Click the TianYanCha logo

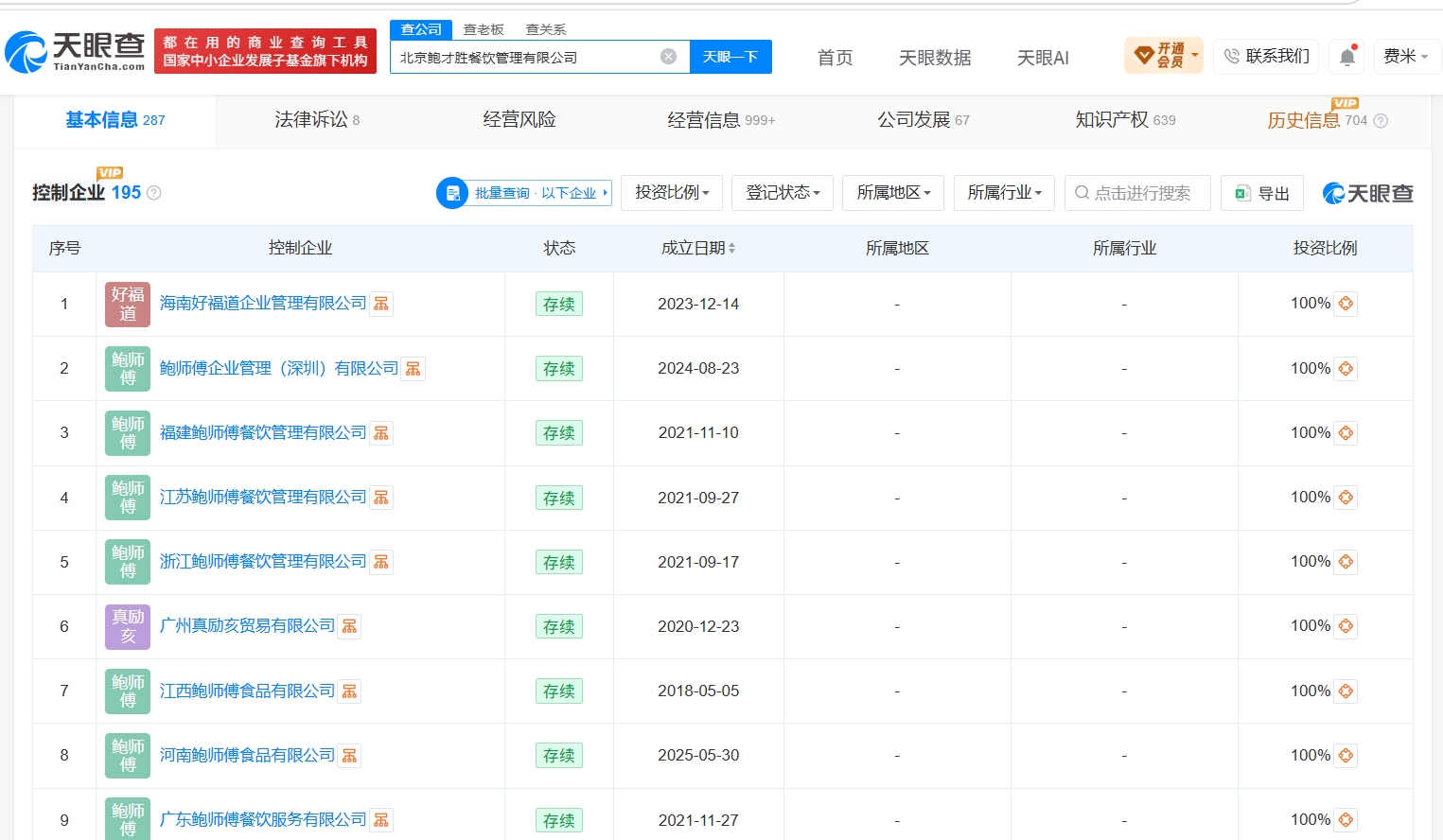75,51
